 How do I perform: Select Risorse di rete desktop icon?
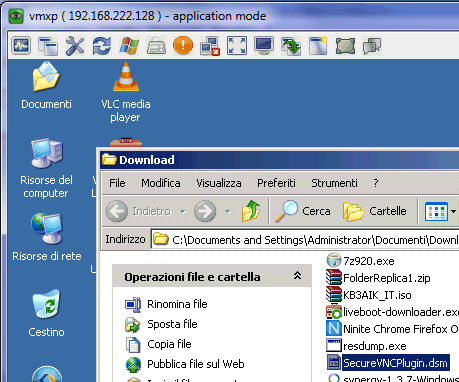point(47,237)
